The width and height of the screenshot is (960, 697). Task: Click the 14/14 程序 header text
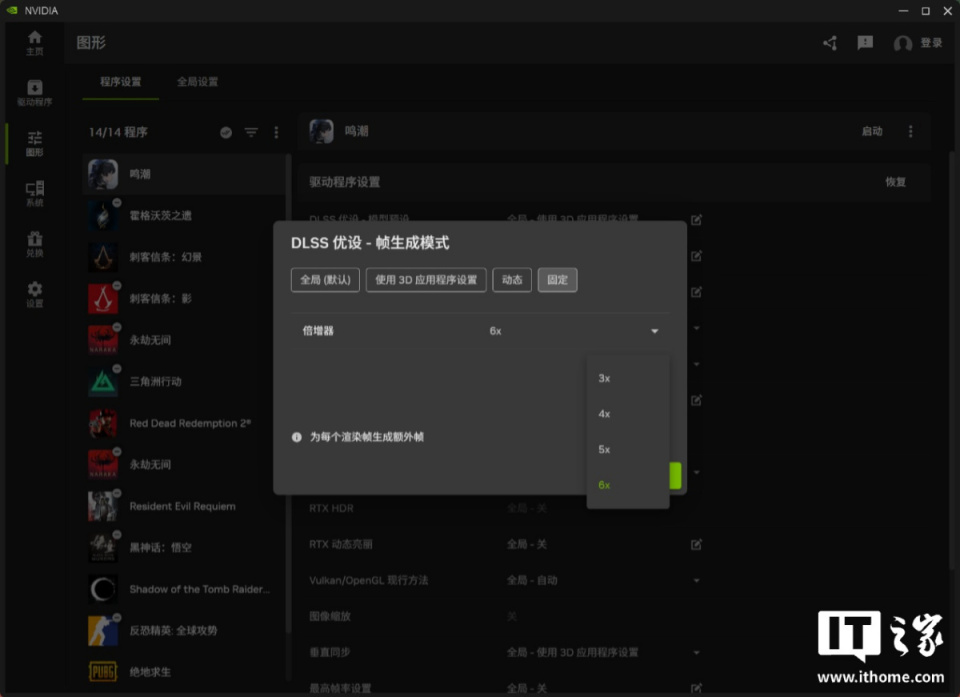point(118,132)
